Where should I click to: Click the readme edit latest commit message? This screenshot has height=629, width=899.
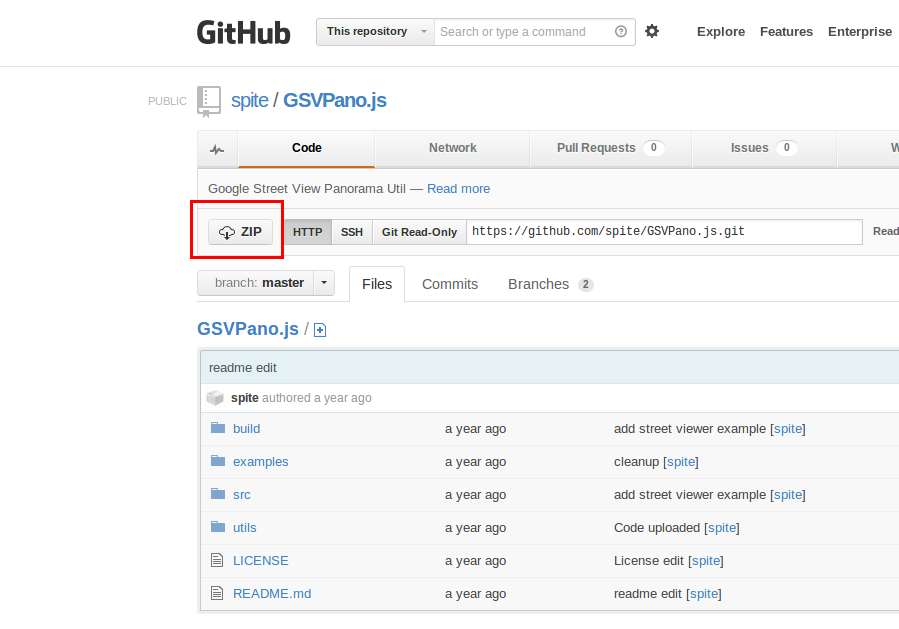pyautogui.click(x=243, y=368)
